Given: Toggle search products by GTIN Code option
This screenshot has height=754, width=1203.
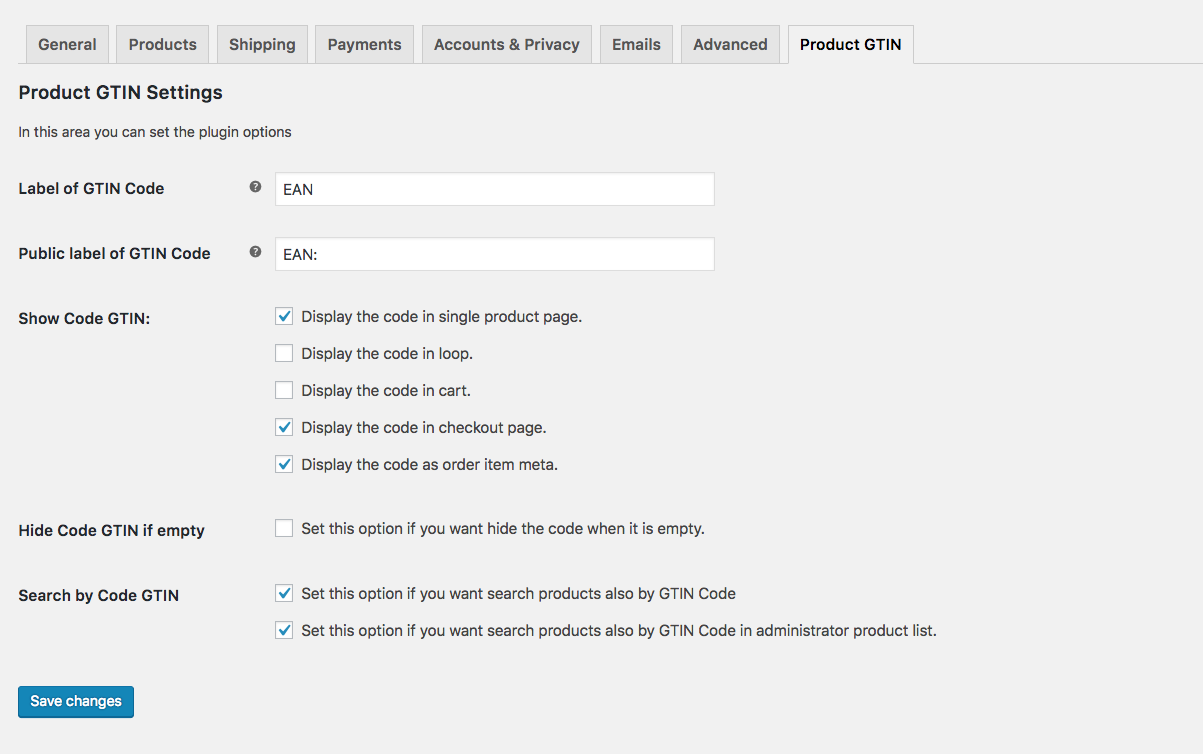Looking at the screenshot, I should click(284, 594).
